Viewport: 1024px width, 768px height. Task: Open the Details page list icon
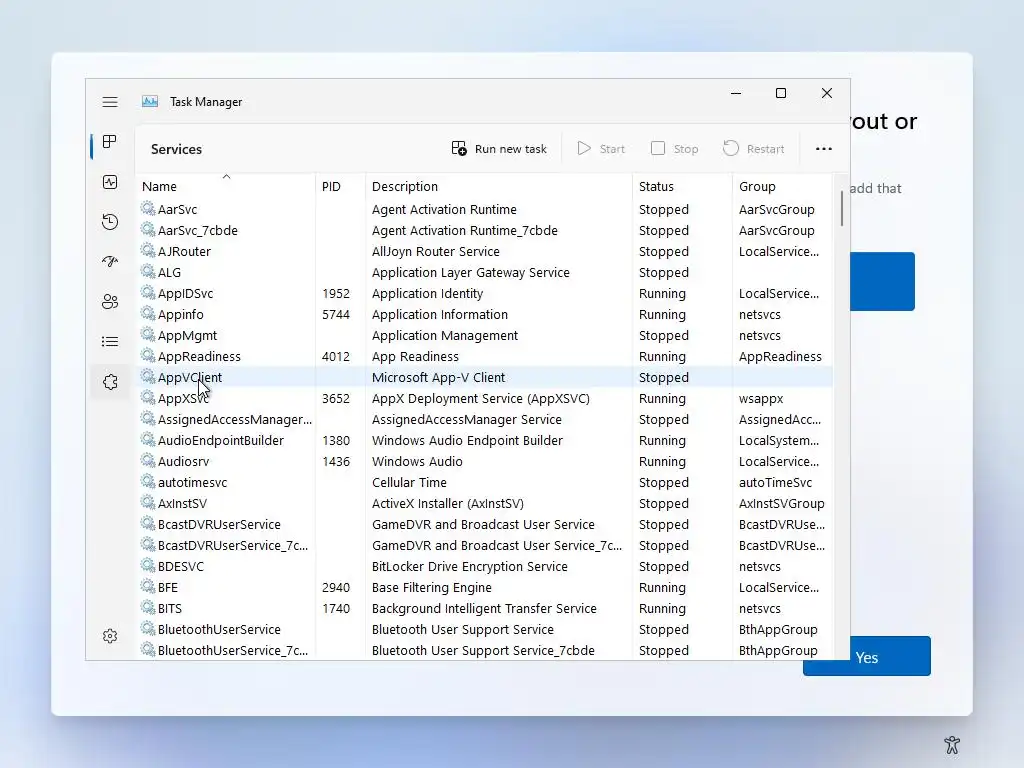[110, 342]
